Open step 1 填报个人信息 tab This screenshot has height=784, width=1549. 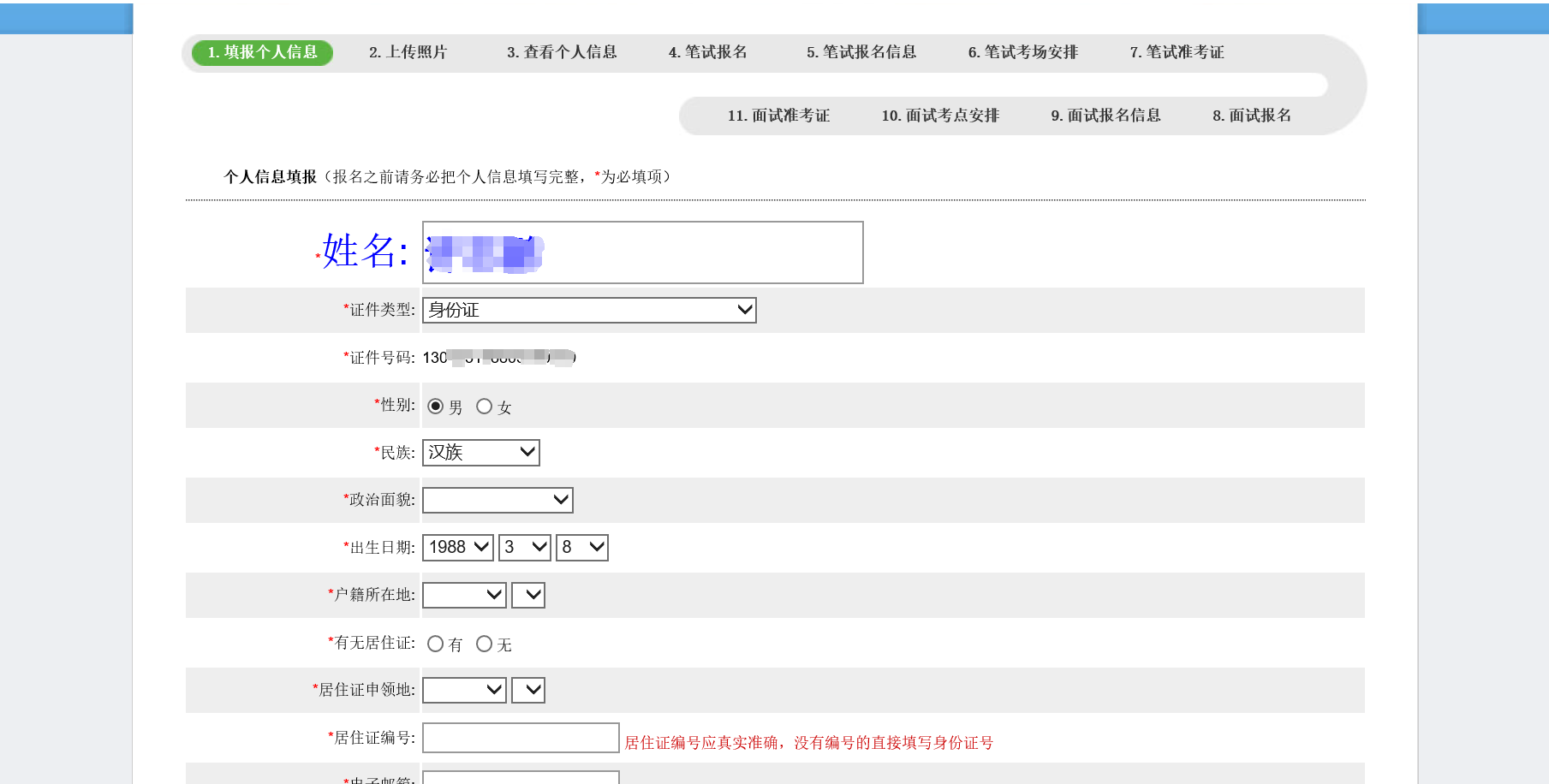click(262, 52)
